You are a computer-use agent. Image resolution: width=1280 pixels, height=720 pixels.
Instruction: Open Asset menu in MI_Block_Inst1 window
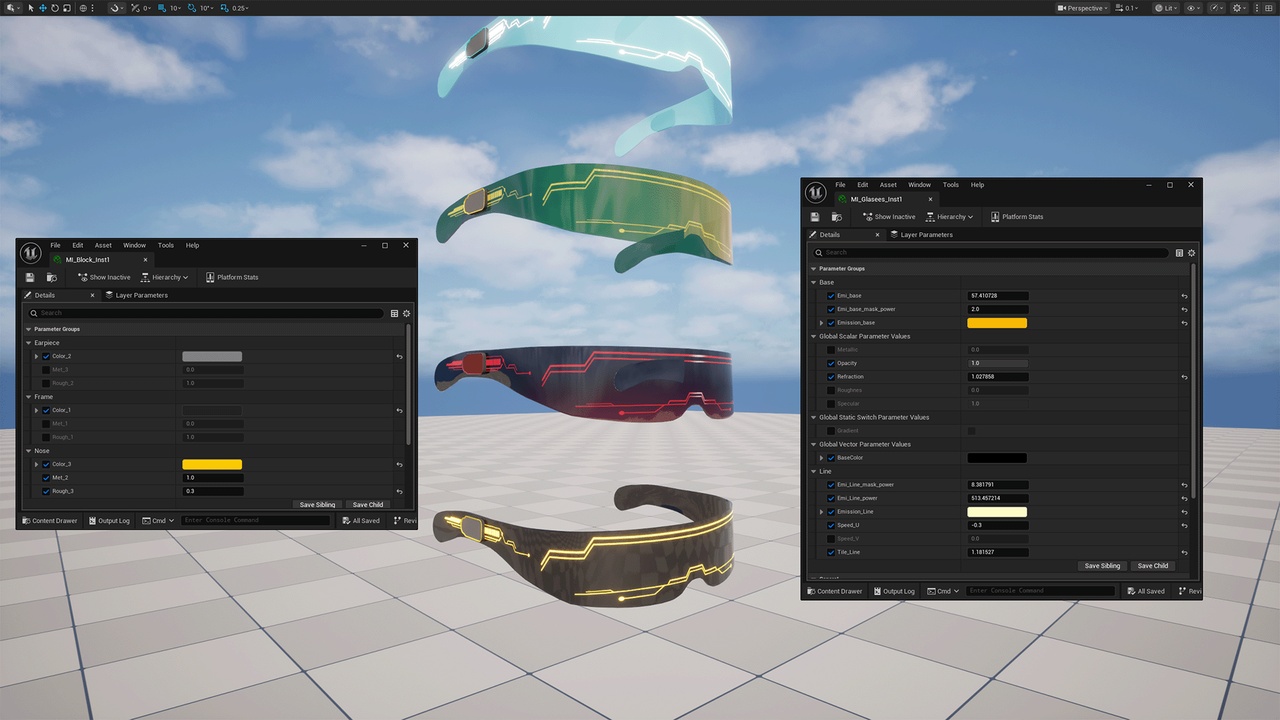[103, 245]
